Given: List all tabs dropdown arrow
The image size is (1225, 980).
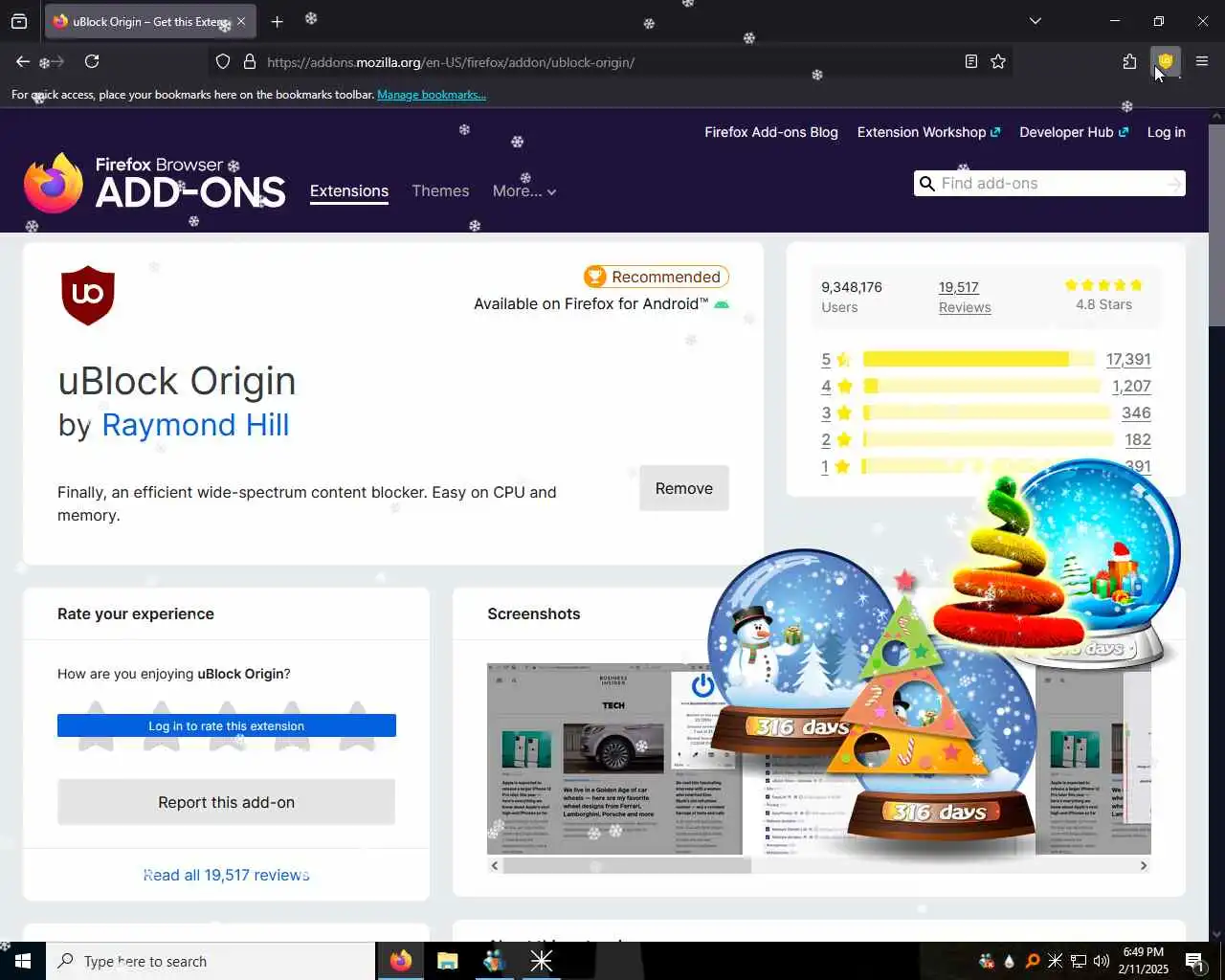Looking at the screenshot, I should tap(1035, 20).
